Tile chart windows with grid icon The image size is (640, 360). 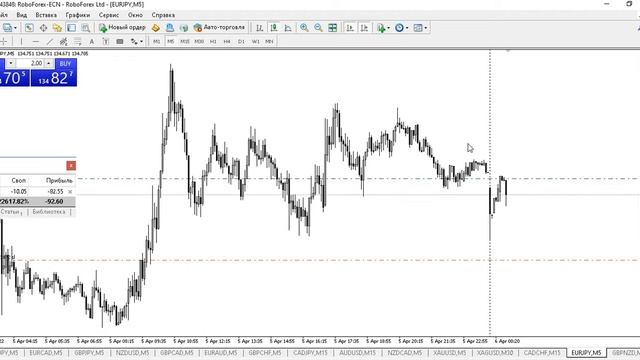click(x=333, y=28)
